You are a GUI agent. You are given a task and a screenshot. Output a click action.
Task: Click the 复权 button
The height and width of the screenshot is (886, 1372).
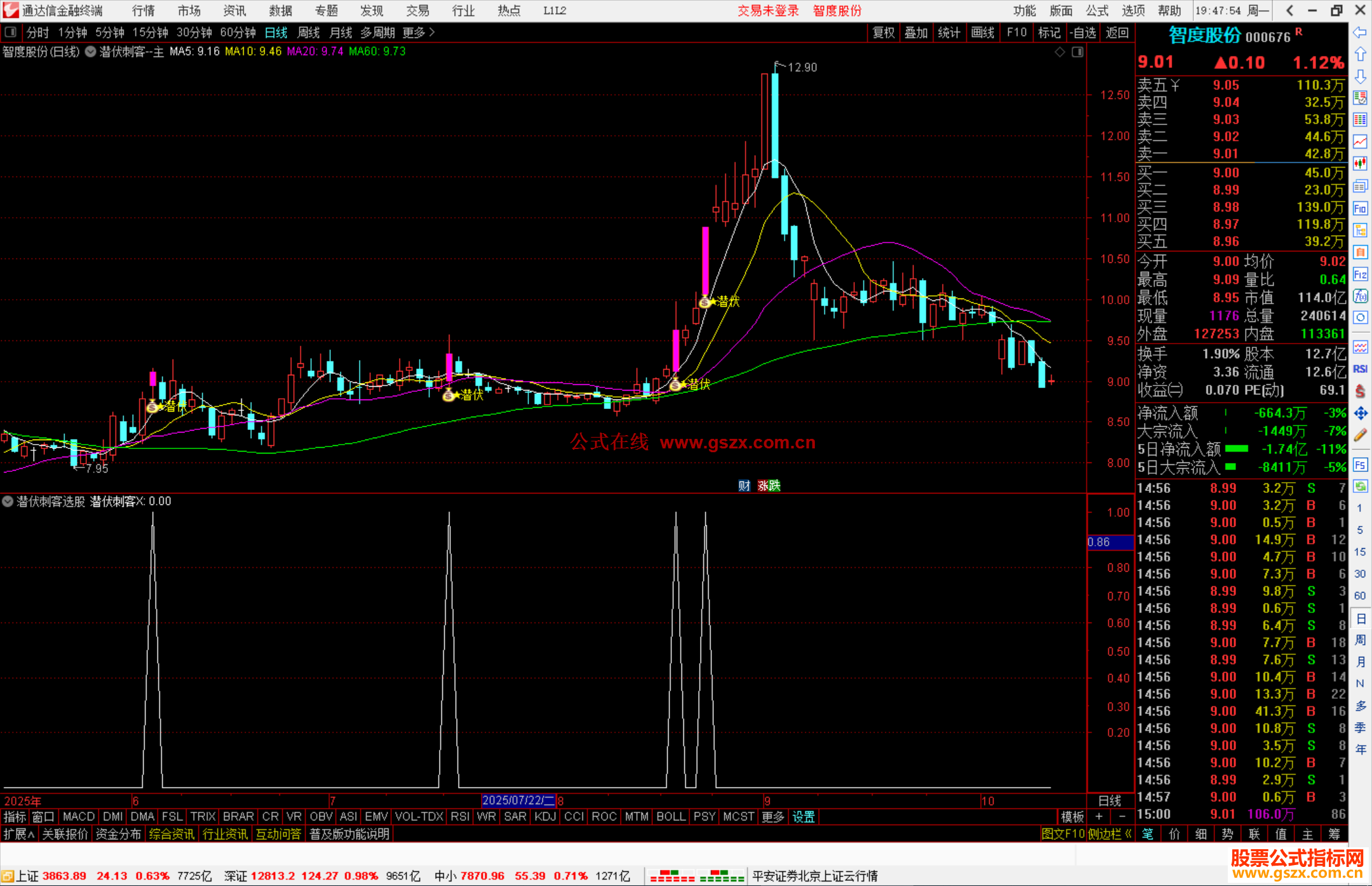tap(884, 32)
